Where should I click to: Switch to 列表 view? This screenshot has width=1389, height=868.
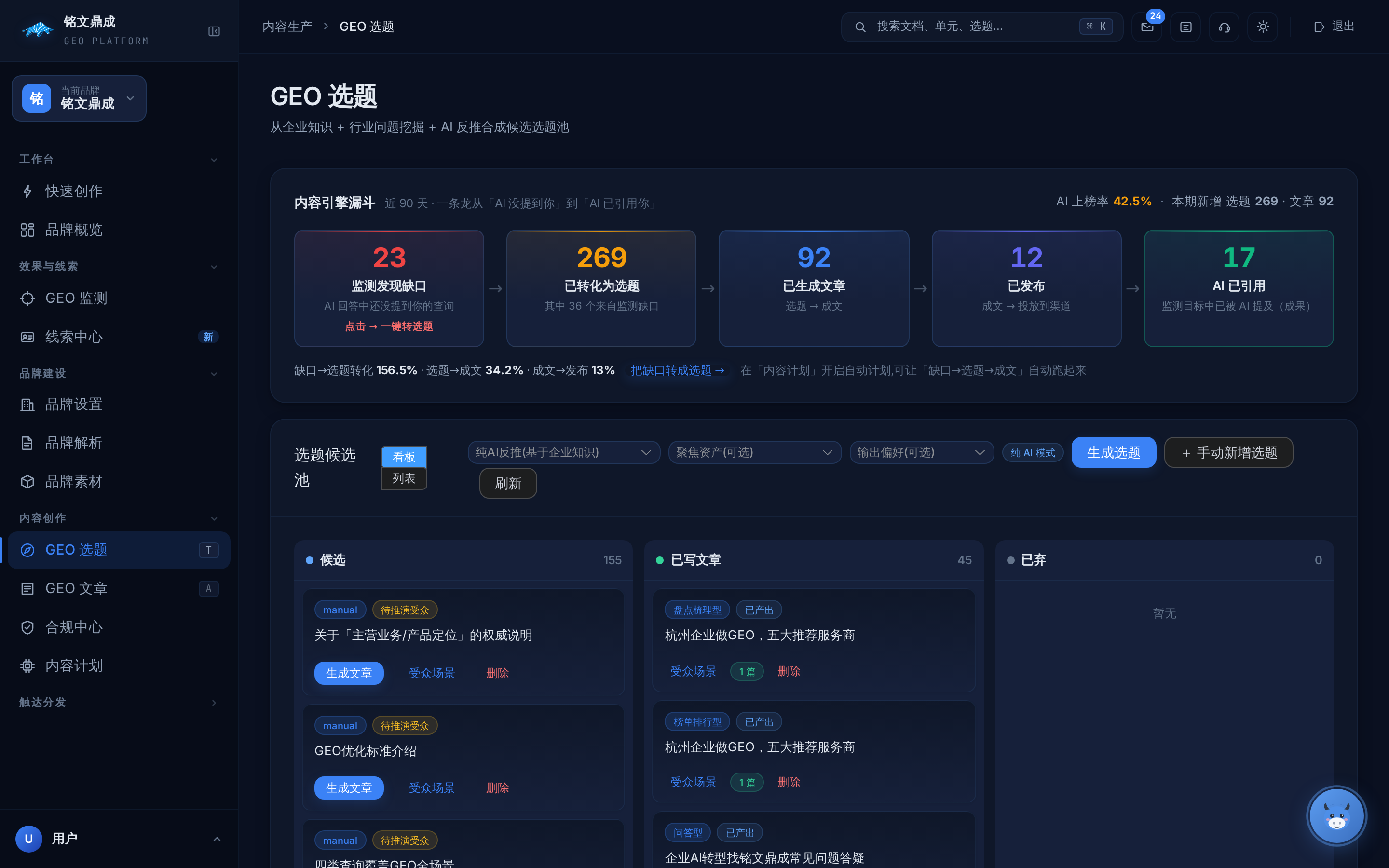[404, 478]
